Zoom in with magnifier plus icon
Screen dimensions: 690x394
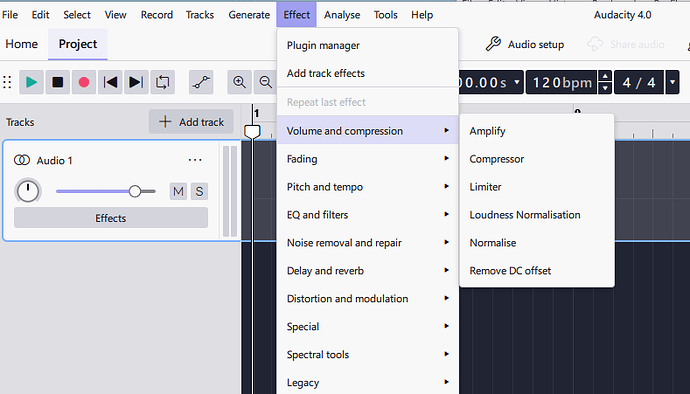[x=239, y=82]
